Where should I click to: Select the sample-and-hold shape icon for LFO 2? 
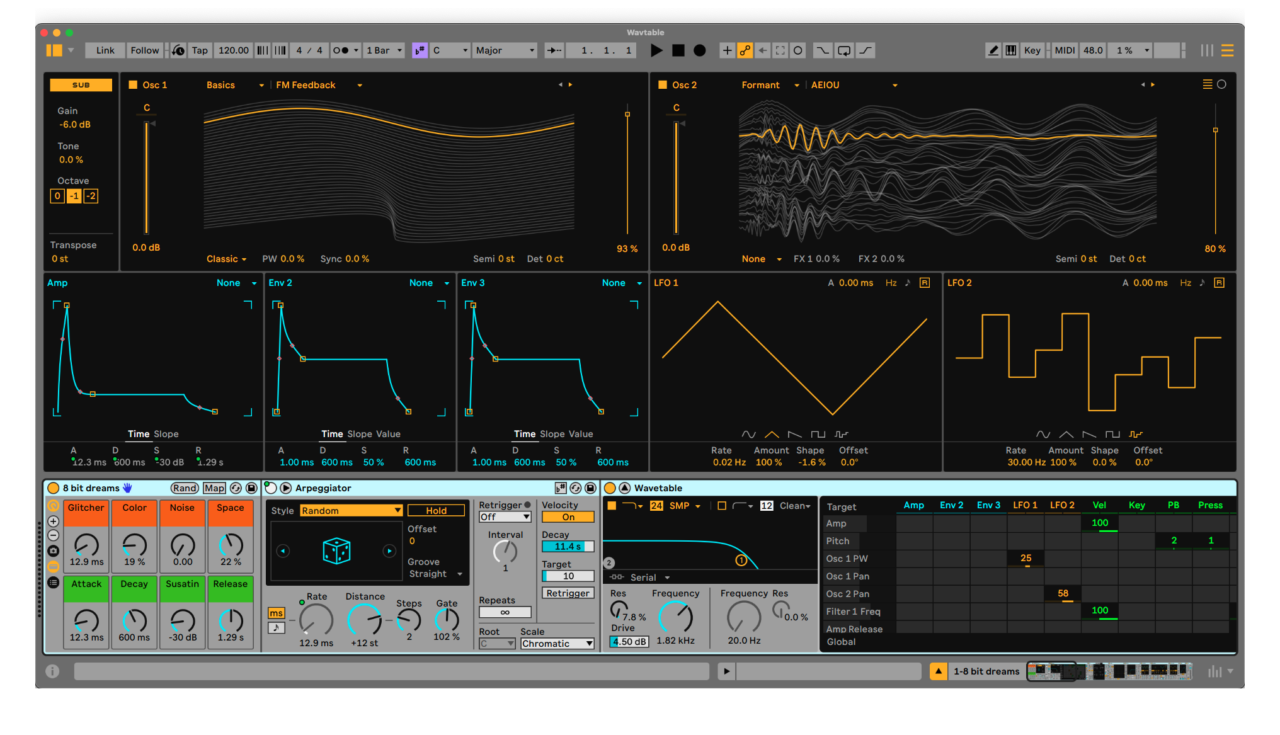(1137, 434)
